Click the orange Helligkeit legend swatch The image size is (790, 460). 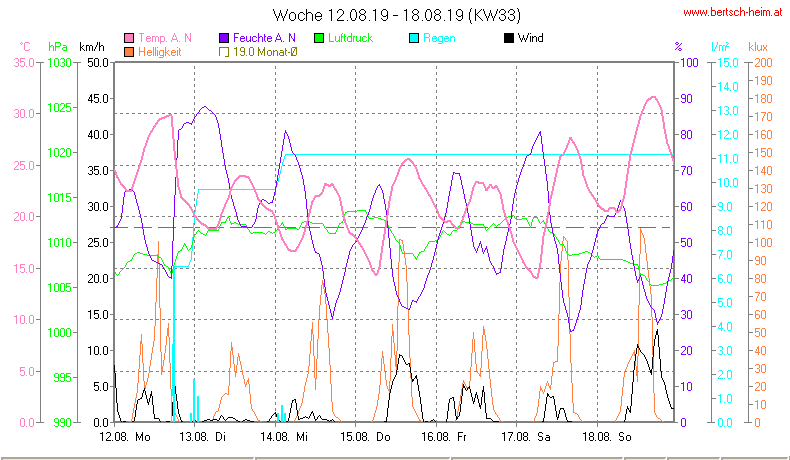point(129,52)
